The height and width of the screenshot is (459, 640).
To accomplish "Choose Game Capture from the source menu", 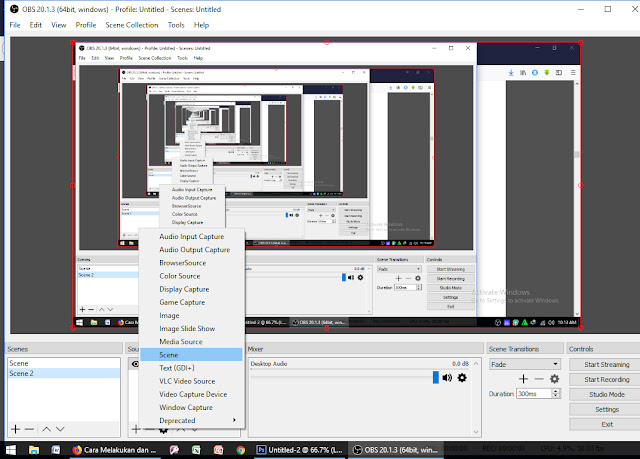I will click(x=191, y=302).
